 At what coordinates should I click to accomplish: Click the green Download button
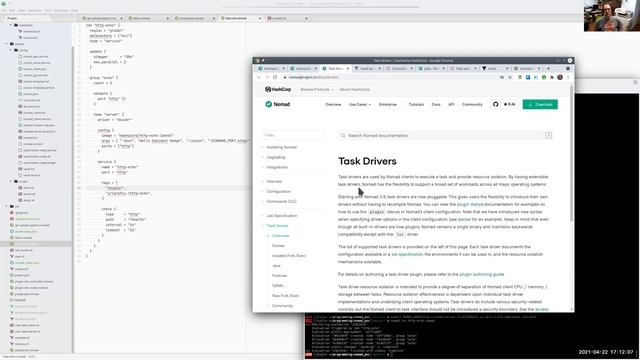tap(540, 104)
